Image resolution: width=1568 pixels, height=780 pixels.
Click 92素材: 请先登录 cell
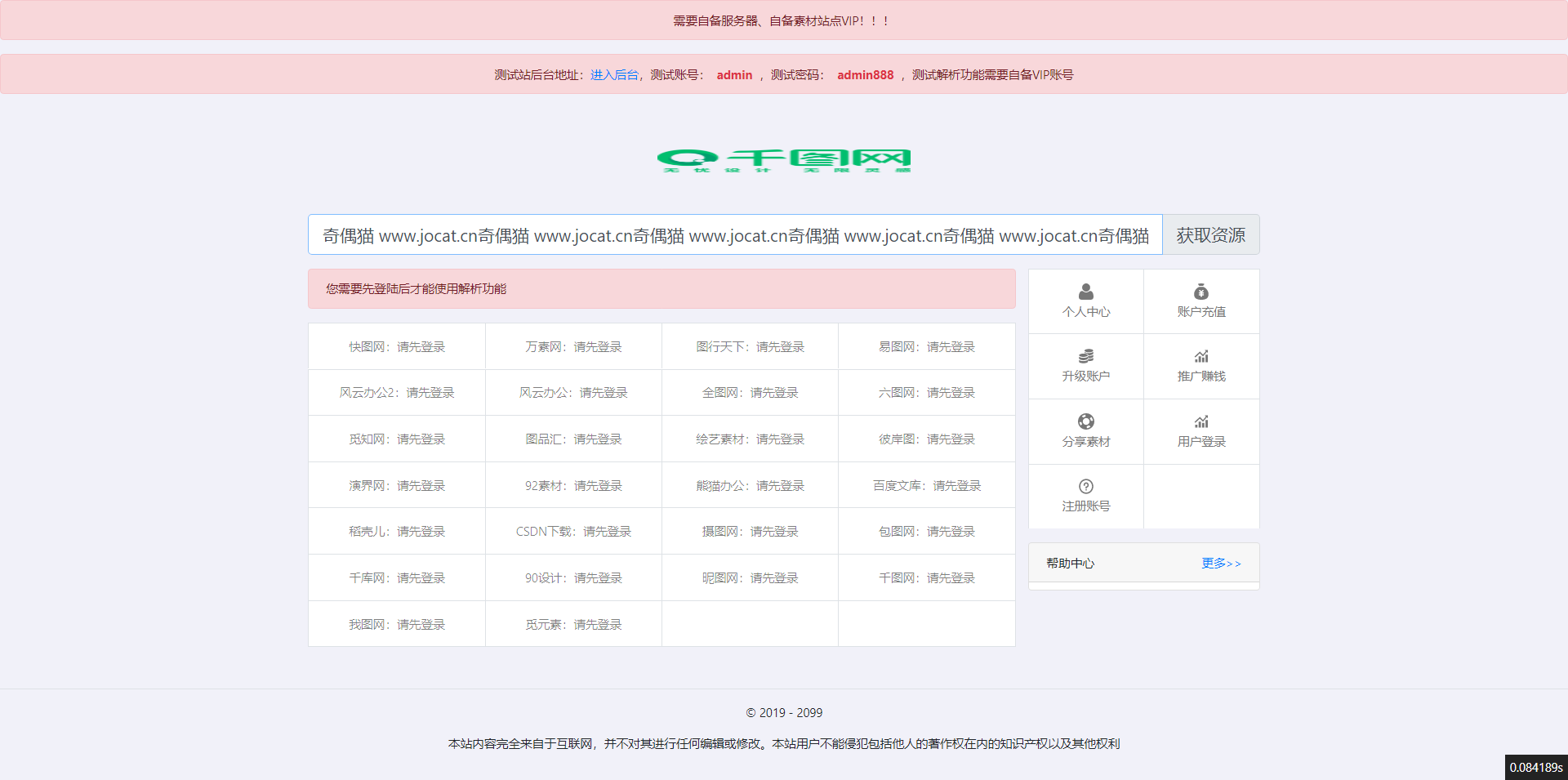point(573,486)
